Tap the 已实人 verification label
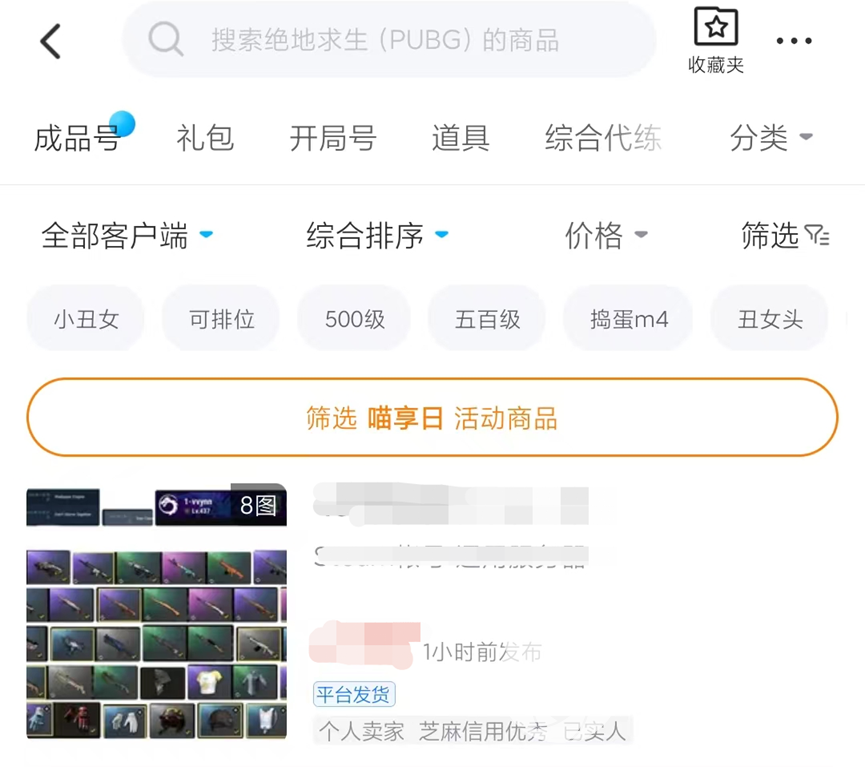This screenshot has width=865, height=767. (595, 732)
